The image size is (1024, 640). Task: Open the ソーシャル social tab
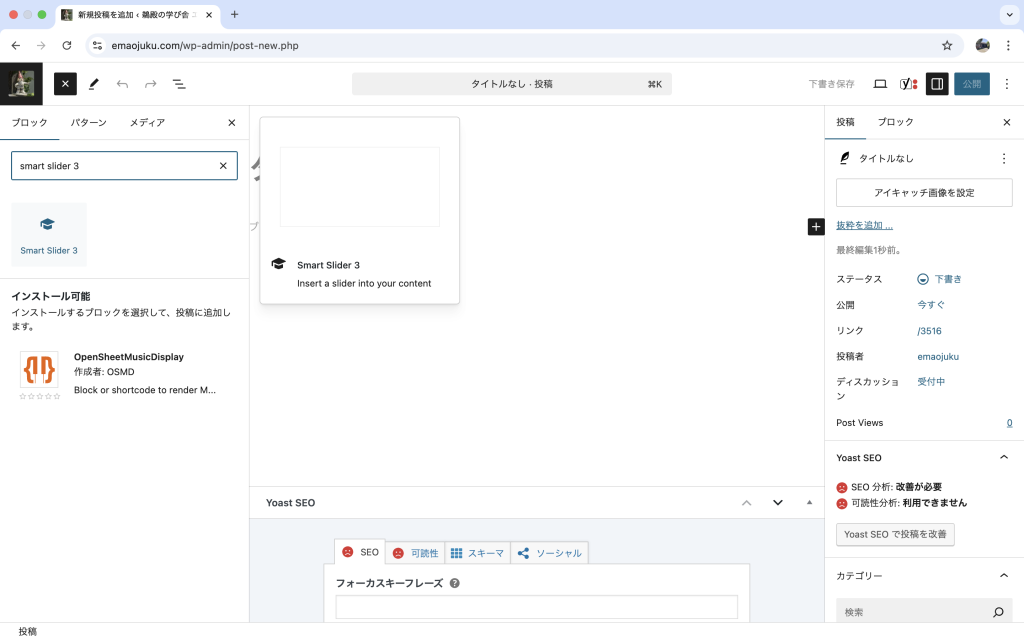549,553
